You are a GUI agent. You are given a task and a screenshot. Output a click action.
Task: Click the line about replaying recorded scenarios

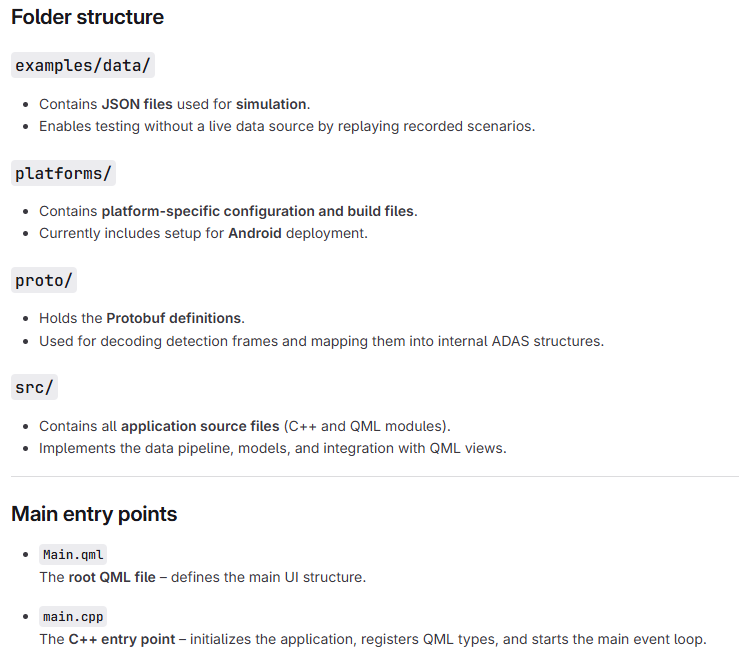(287, 127)
